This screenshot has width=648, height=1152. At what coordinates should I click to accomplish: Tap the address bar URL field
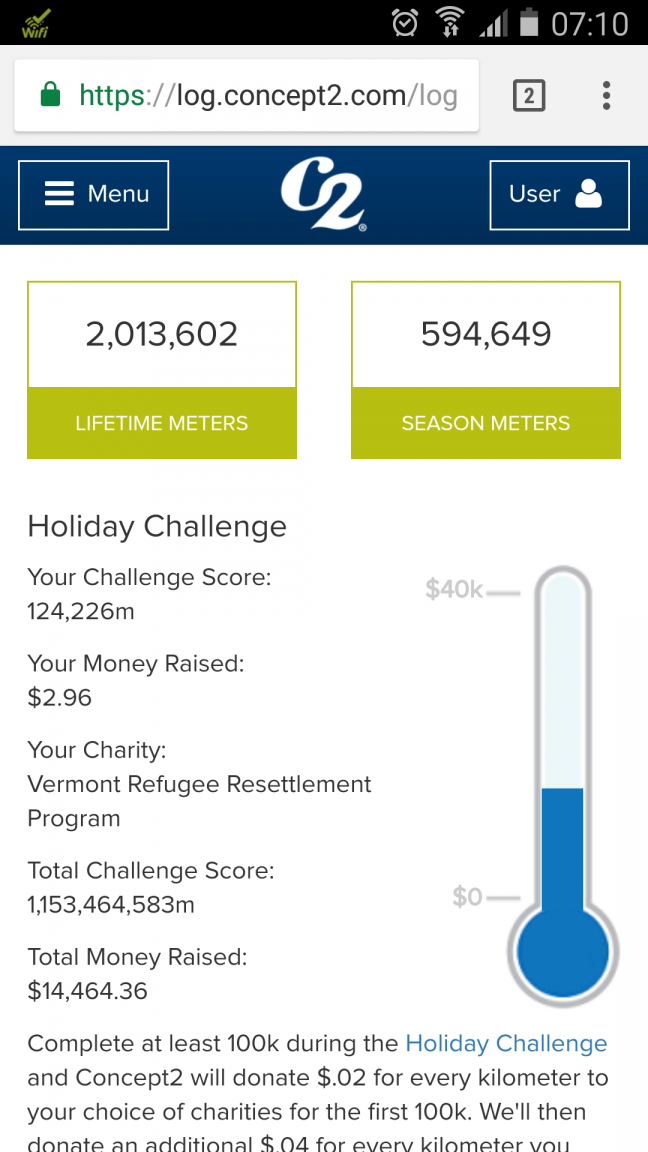pyautogui.click(x=247, y=96)
